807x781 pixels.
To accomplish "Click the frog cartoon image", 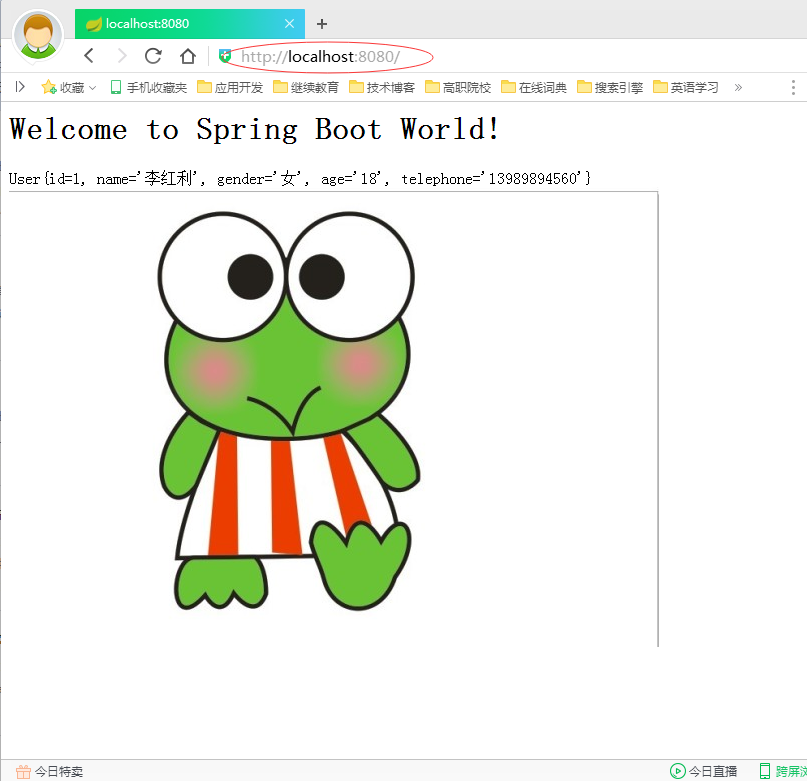I will click(x=289, y=411).
